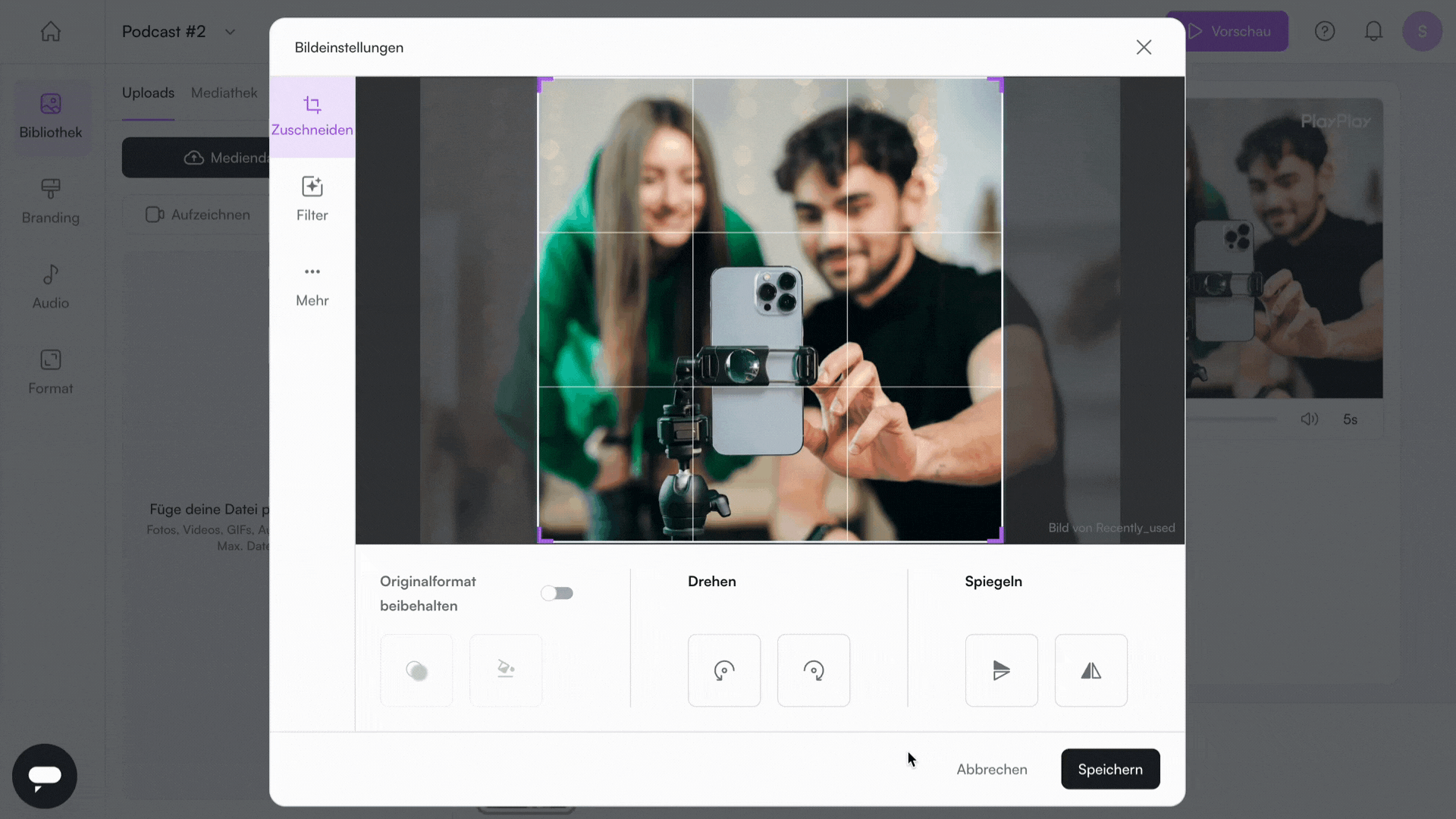Image resolution: width=1456 pixels, height=819 pixels.
Task: Flip image horizontally under Spiegeln
Action: [x=1091, y=670]
